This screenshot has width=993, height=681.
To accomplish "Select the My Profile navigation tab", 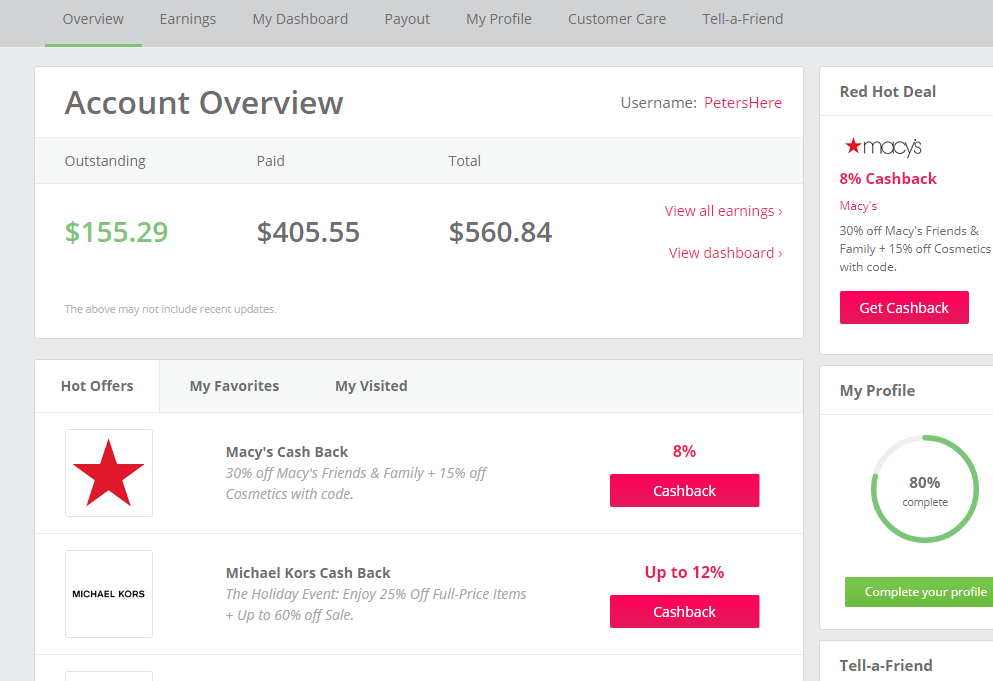I will [x=499, y=19].
